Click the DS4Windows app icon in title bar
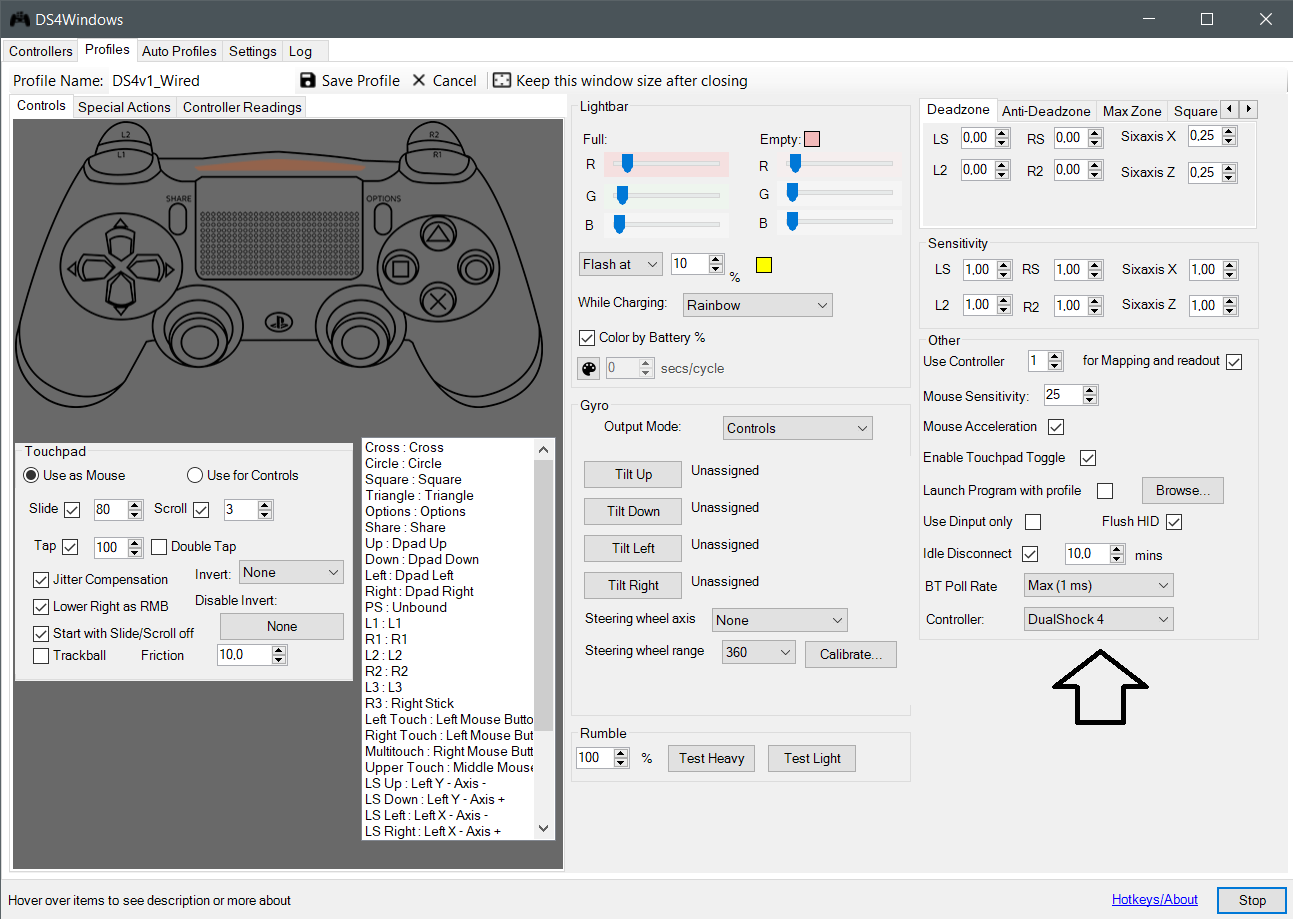 (19, 19)
